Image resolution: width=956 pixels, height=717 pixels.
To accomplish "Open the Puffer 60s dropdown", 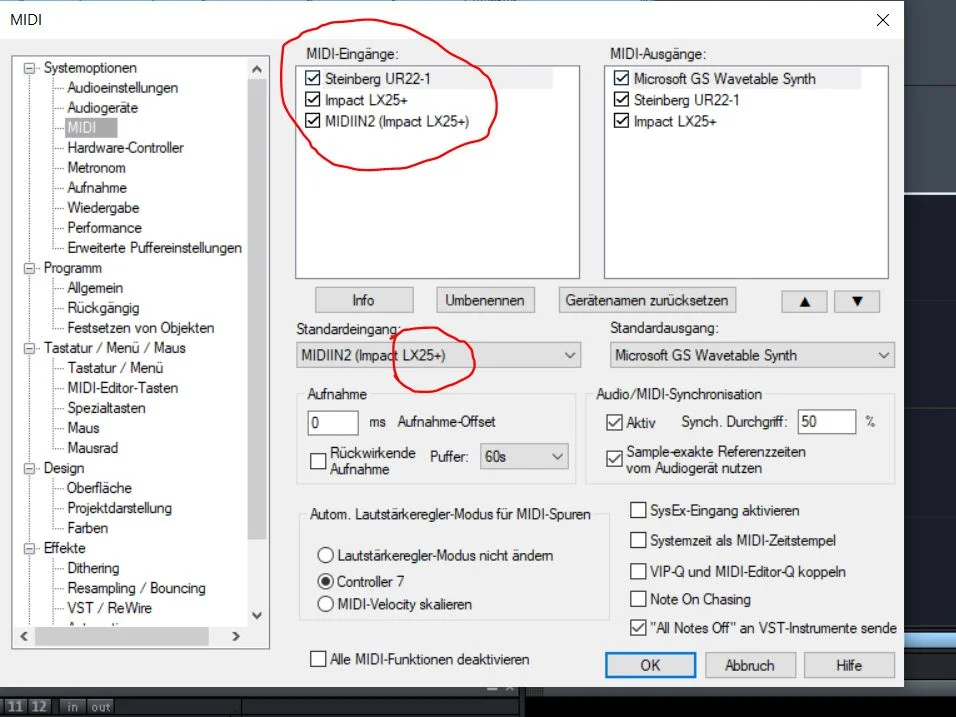I will 524,457.
